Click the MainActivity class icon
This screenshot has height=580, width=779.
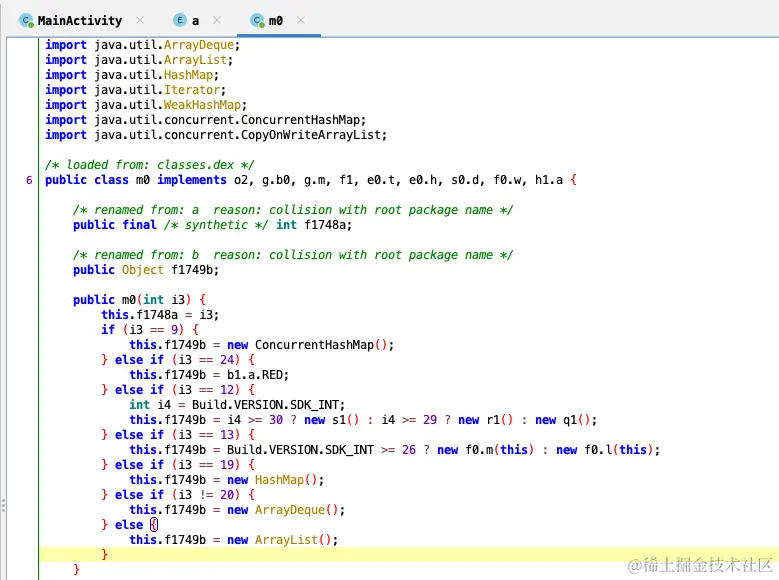pyautogui.click(x=26, y=20)
